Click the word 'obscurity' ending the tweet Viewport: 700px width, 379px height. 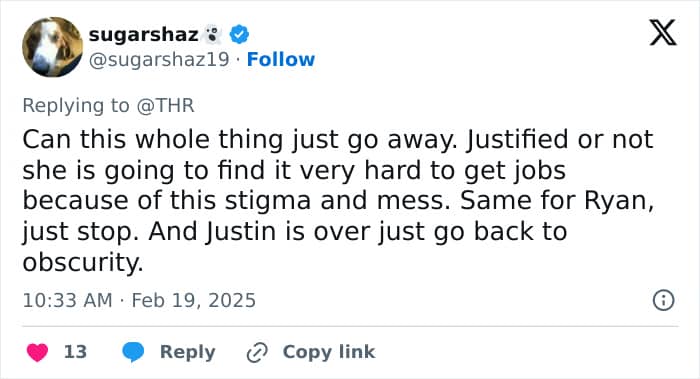pyautogui.click(x=83, y=262)
